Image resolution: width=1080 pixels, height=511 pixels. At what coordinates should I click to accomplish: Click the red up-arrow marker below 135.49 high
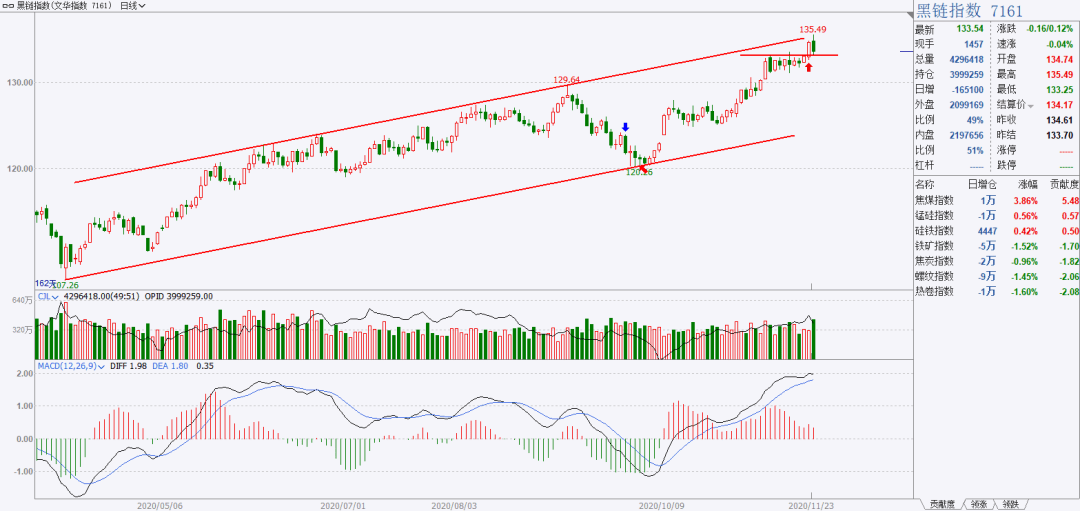point(809,67)
